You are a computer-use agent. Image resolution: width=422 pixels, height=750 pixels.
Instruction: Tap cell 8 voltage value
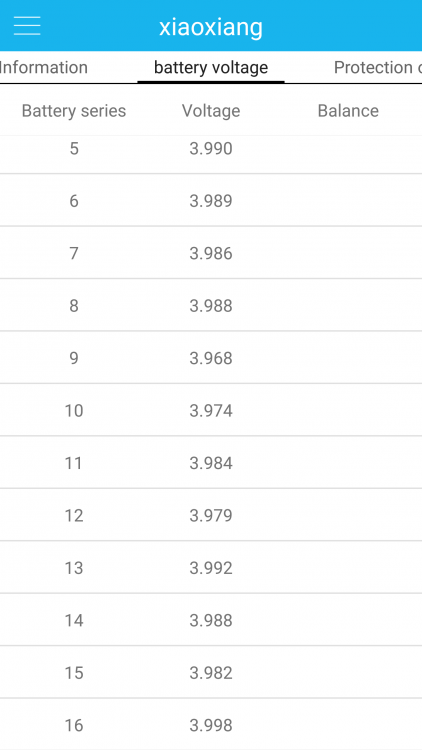[x=211, y=306]
